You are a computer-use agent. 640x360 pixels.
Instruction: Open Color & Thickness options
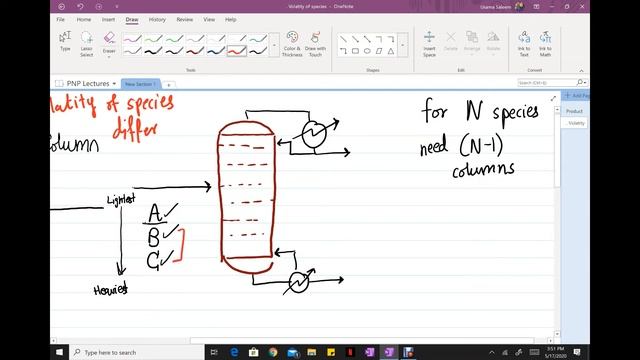(x=292, y=44)
